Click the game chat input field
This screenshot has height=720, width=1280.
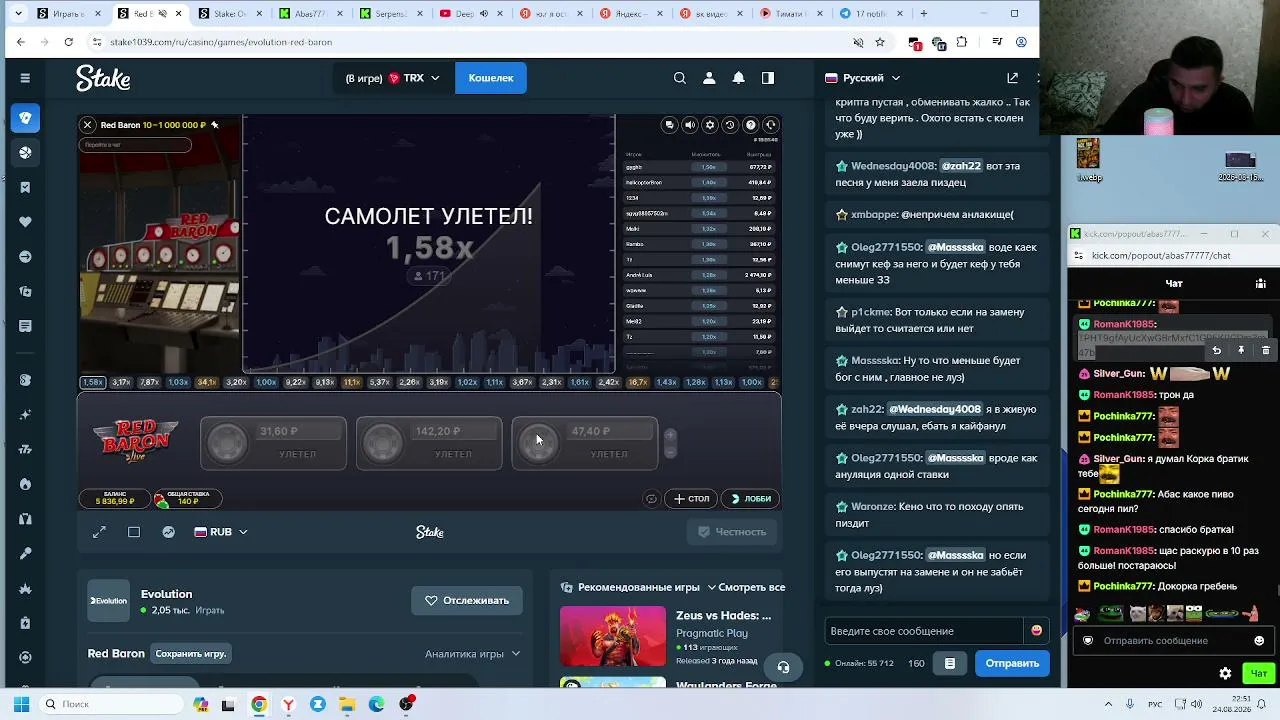[x=135, y=145]
